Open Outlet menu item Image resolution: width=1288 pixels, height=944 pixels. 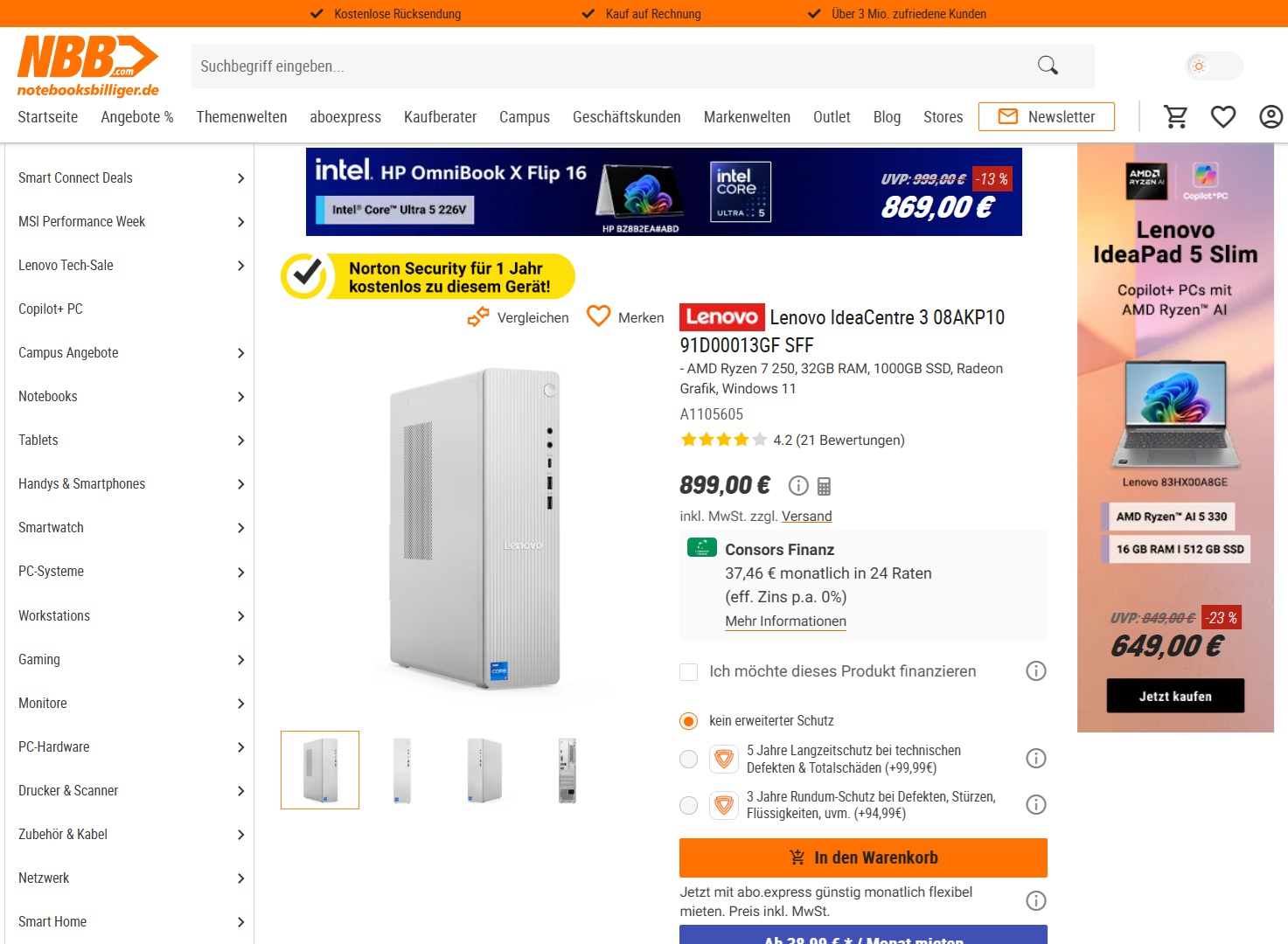coord(832,117)
